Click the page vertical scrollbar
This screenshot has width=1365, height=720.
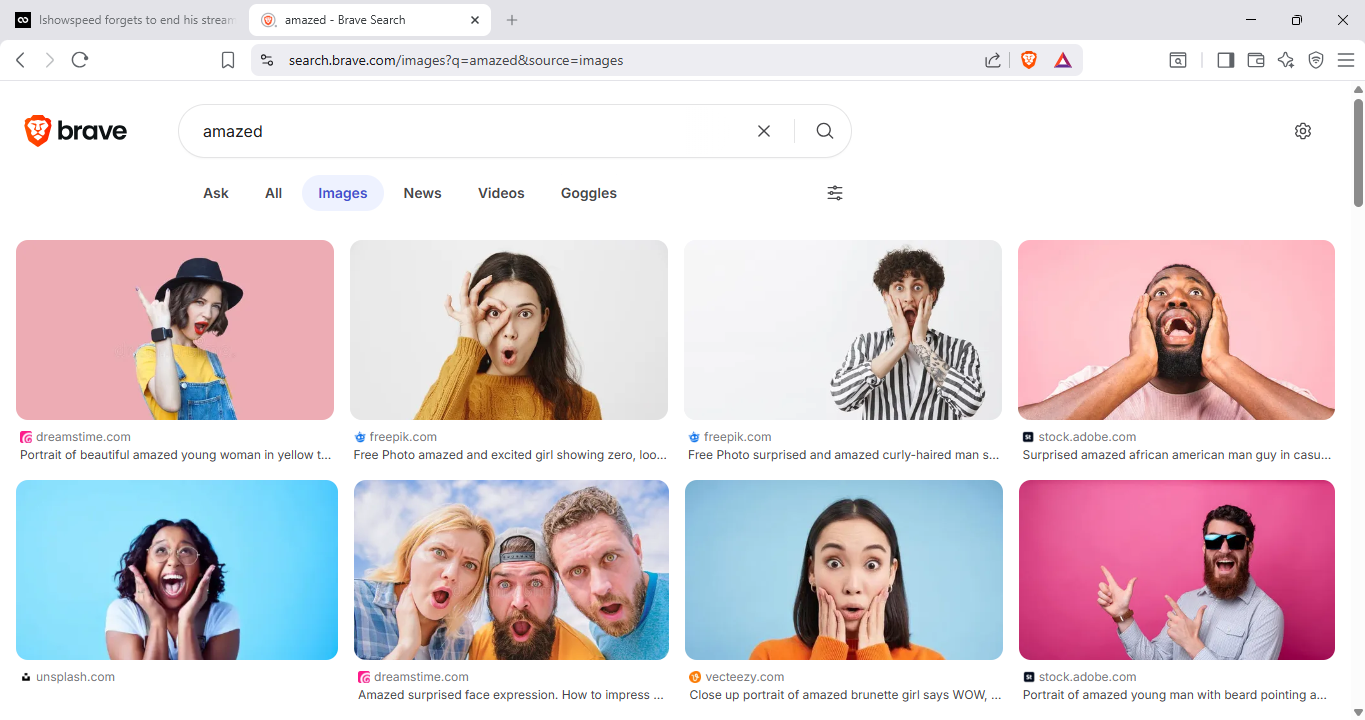(x=1358, y=150)
